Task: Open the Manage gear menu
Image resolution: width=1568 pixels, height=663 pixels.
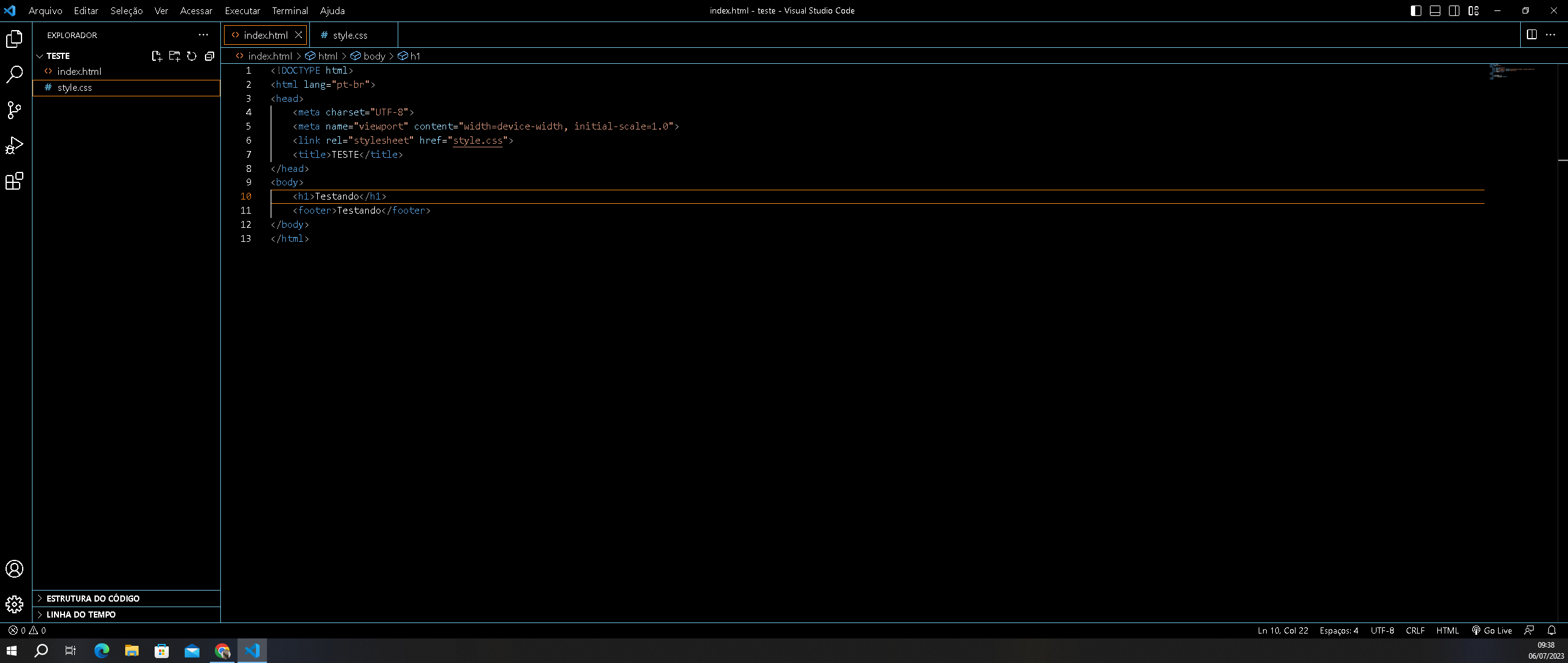Action: (14, 605)
